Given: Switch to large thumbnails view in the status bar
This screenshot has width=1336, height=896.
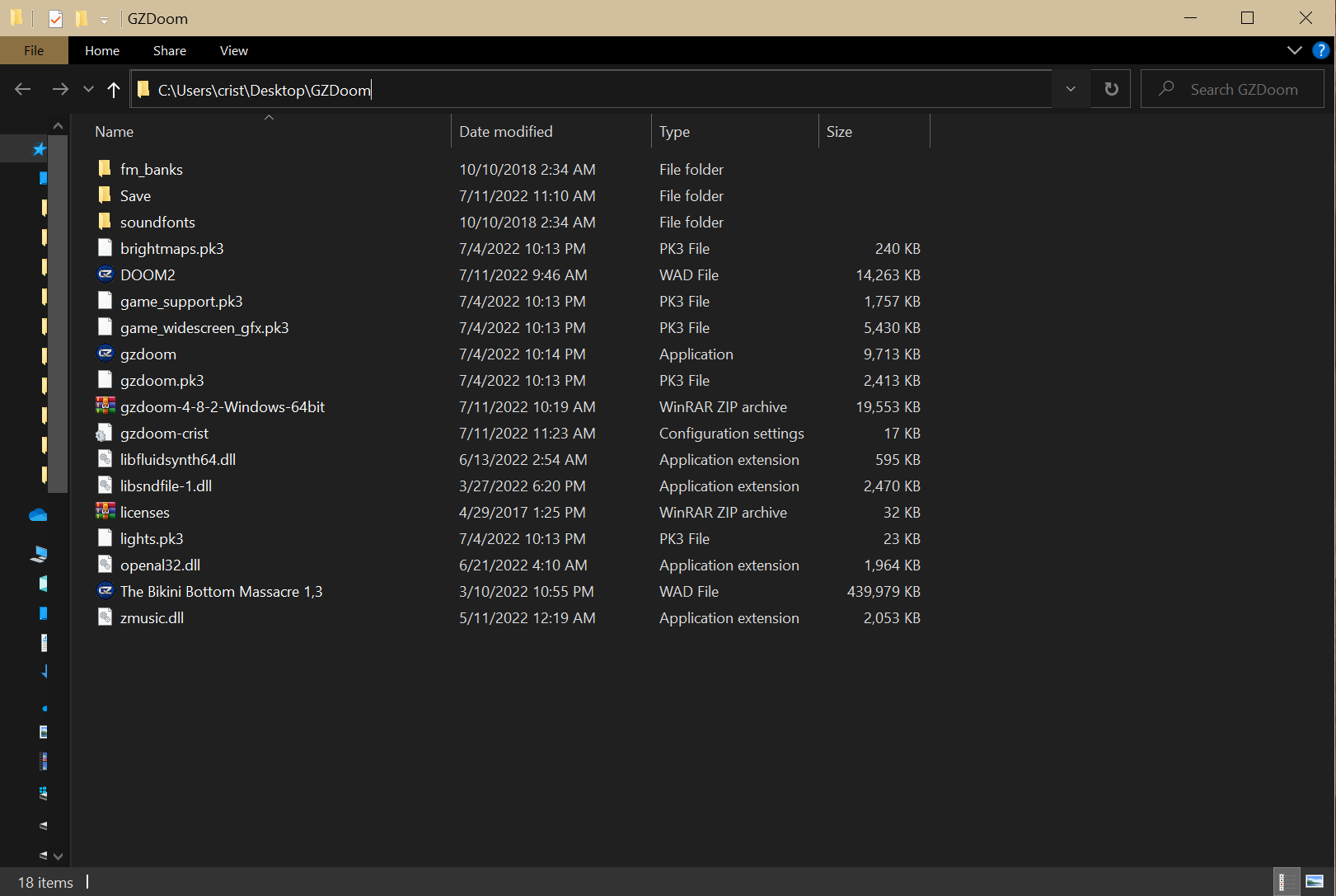Looking at the screenshot, I should pos(1315,882).
